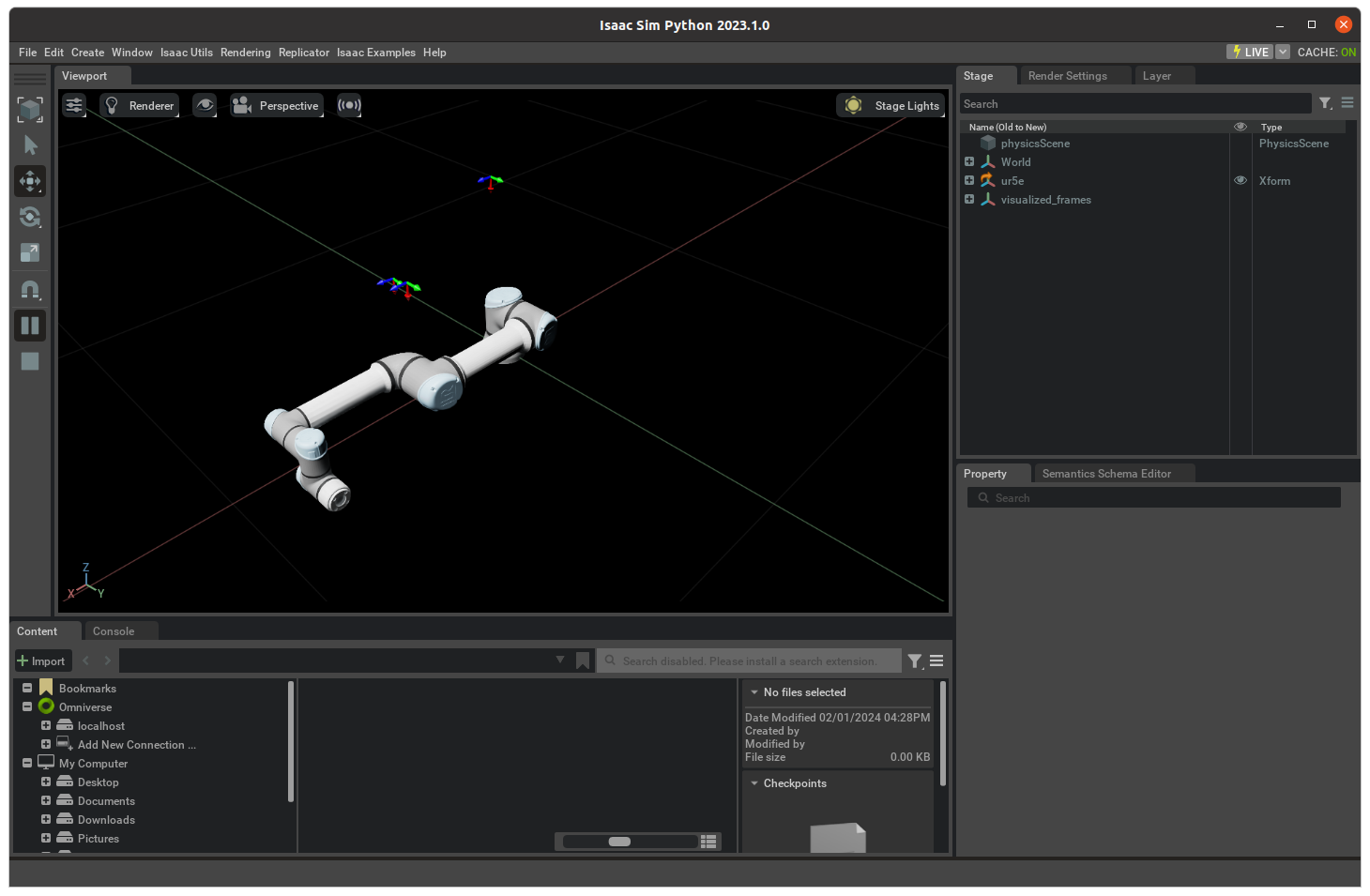The width and height of the screenshot is (1370, 896).
Task: Stop the simulation
Action: click(30, 361)
